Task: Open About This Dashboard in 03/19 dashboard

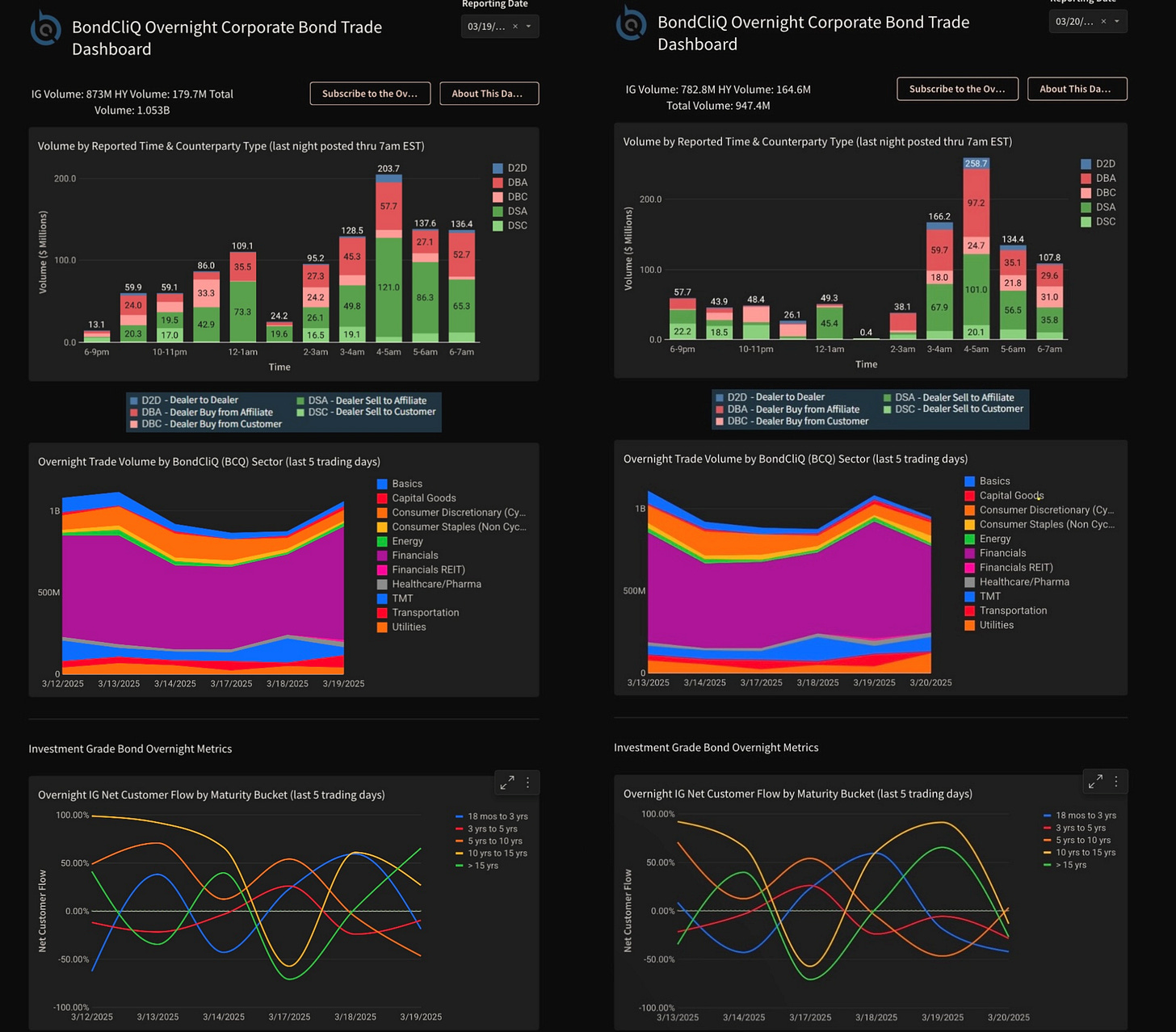Action: 489,94
